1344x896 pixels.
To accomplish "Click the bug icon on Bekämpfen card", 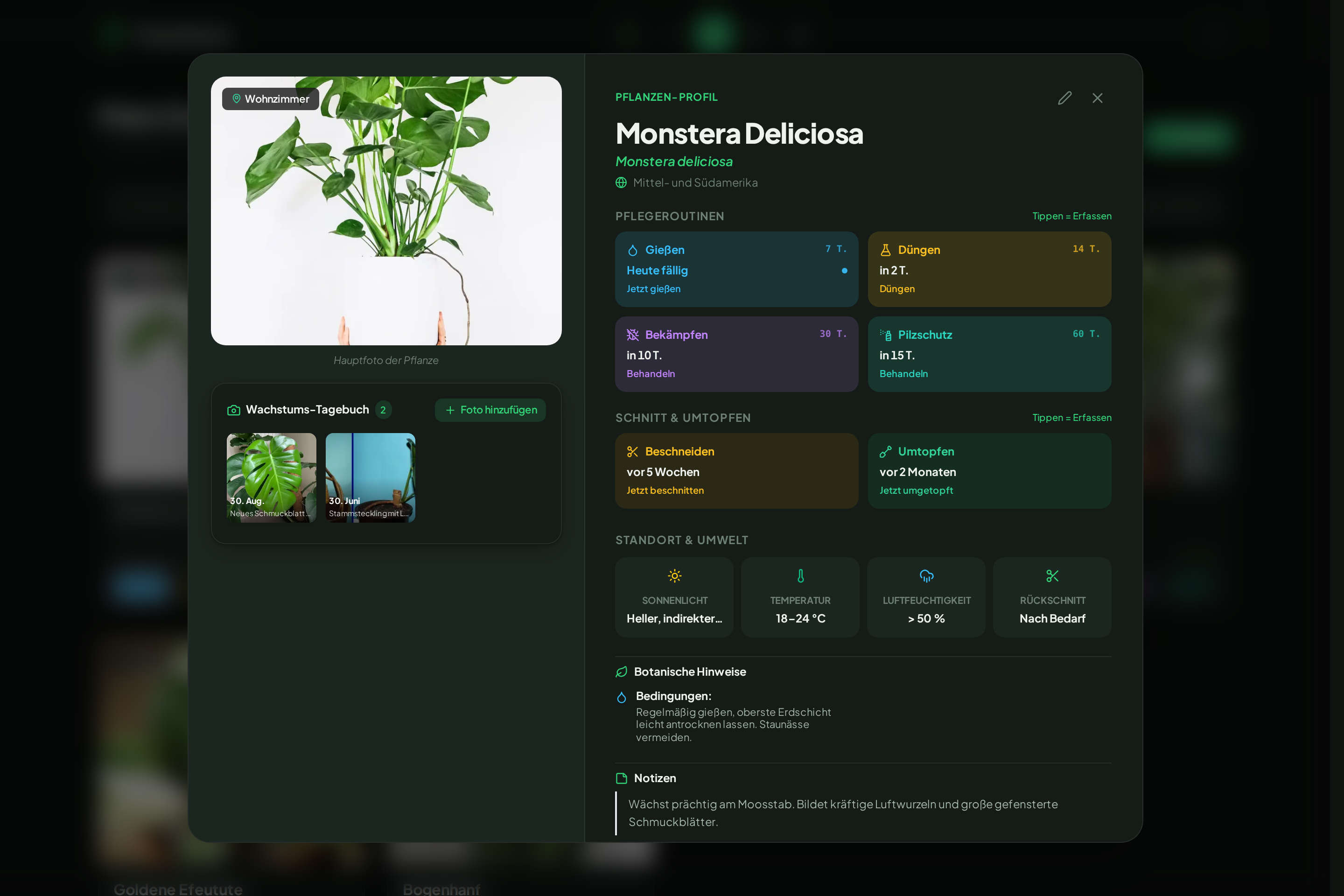I will pyautogui.click(x=633, y=335).
